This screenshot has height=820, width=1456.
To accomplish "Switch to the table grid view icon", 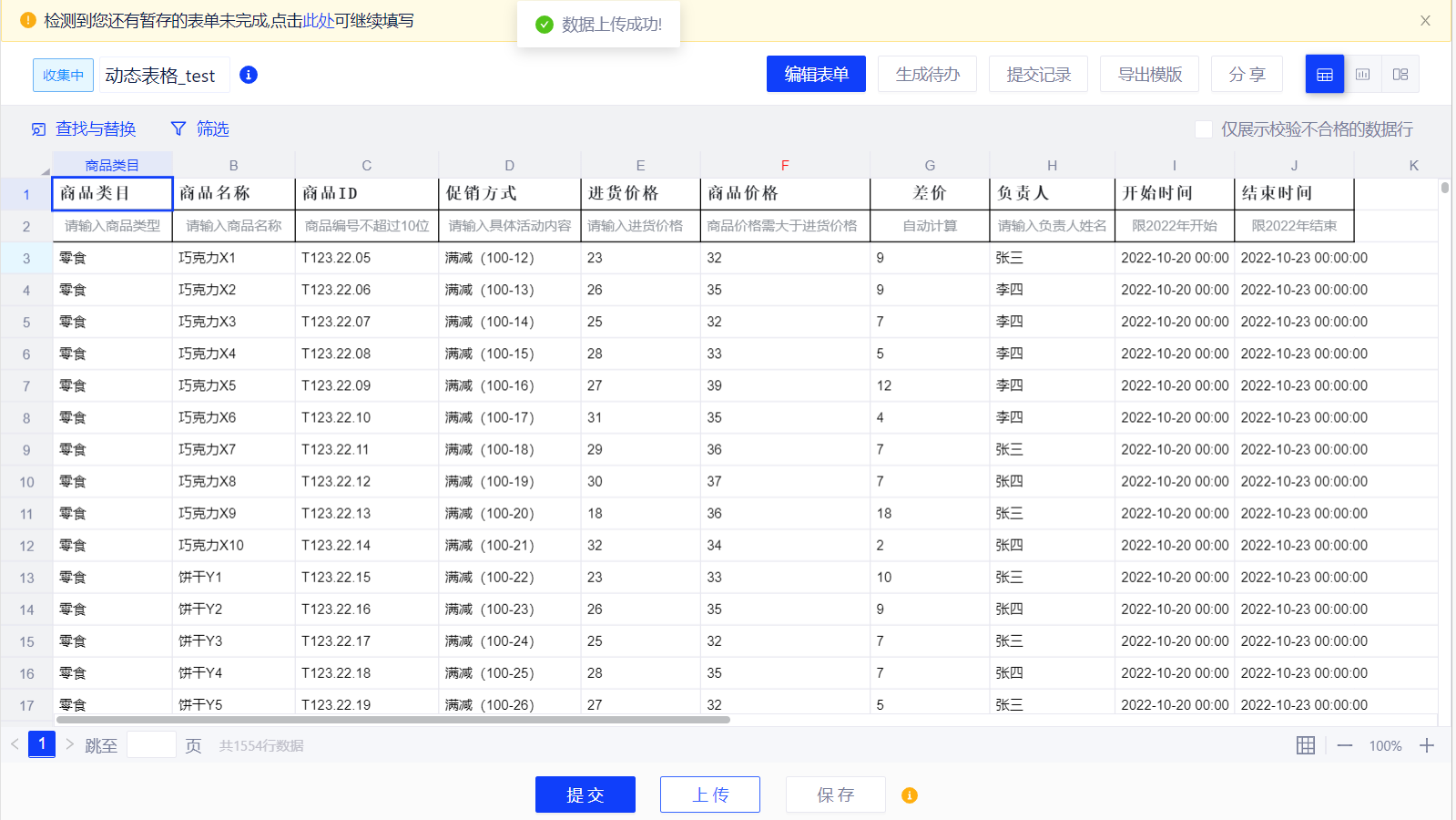I will point(1324,75).
